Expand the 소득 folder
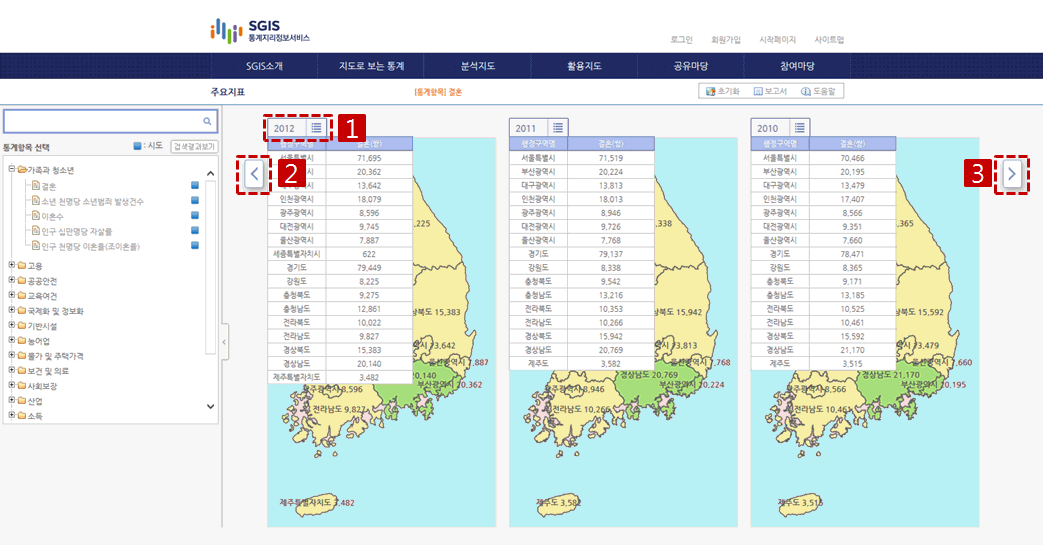1043x545 pixels. (11, 415)
